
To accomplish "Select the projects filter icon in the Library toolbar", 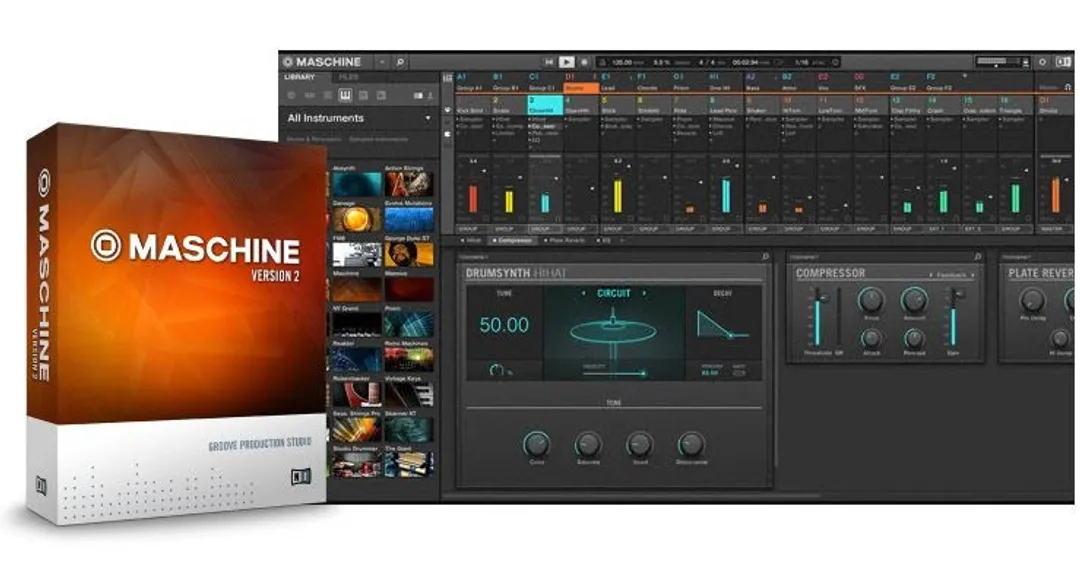I will tap(292, 96).
